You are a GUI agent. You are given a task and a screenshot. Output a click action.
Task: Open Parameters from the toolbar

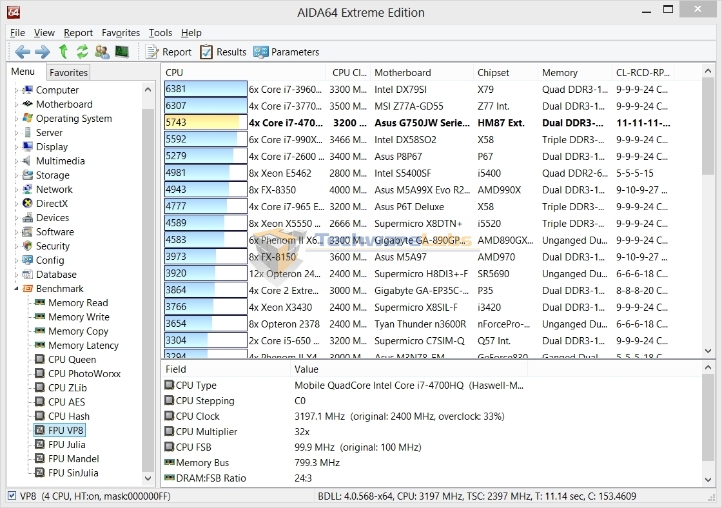point(286,52)
